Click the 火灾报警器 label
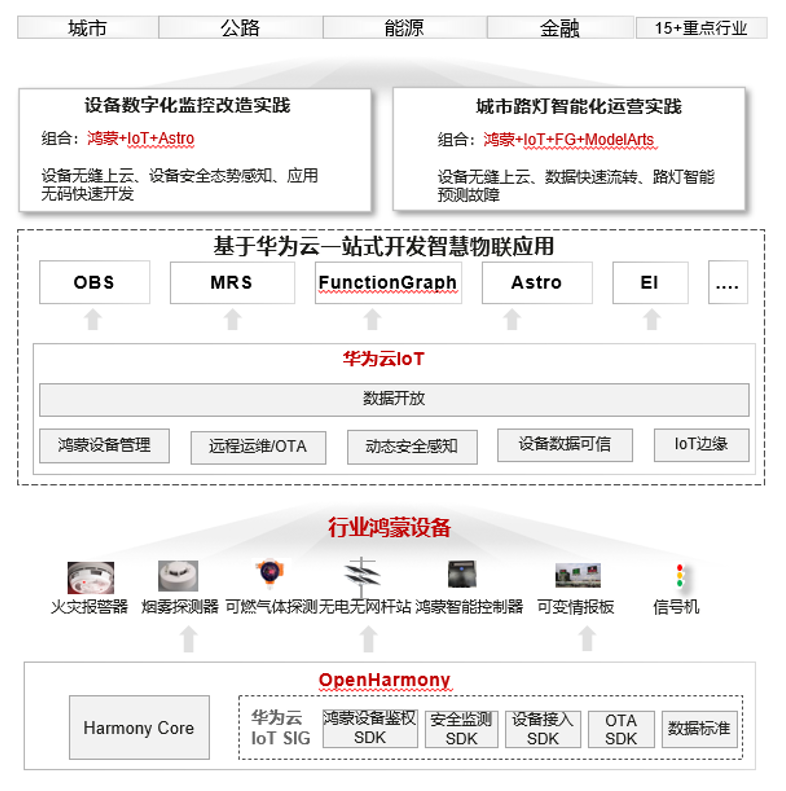The width and height of the screenshot is (786, 791). [x=89, y=607]
